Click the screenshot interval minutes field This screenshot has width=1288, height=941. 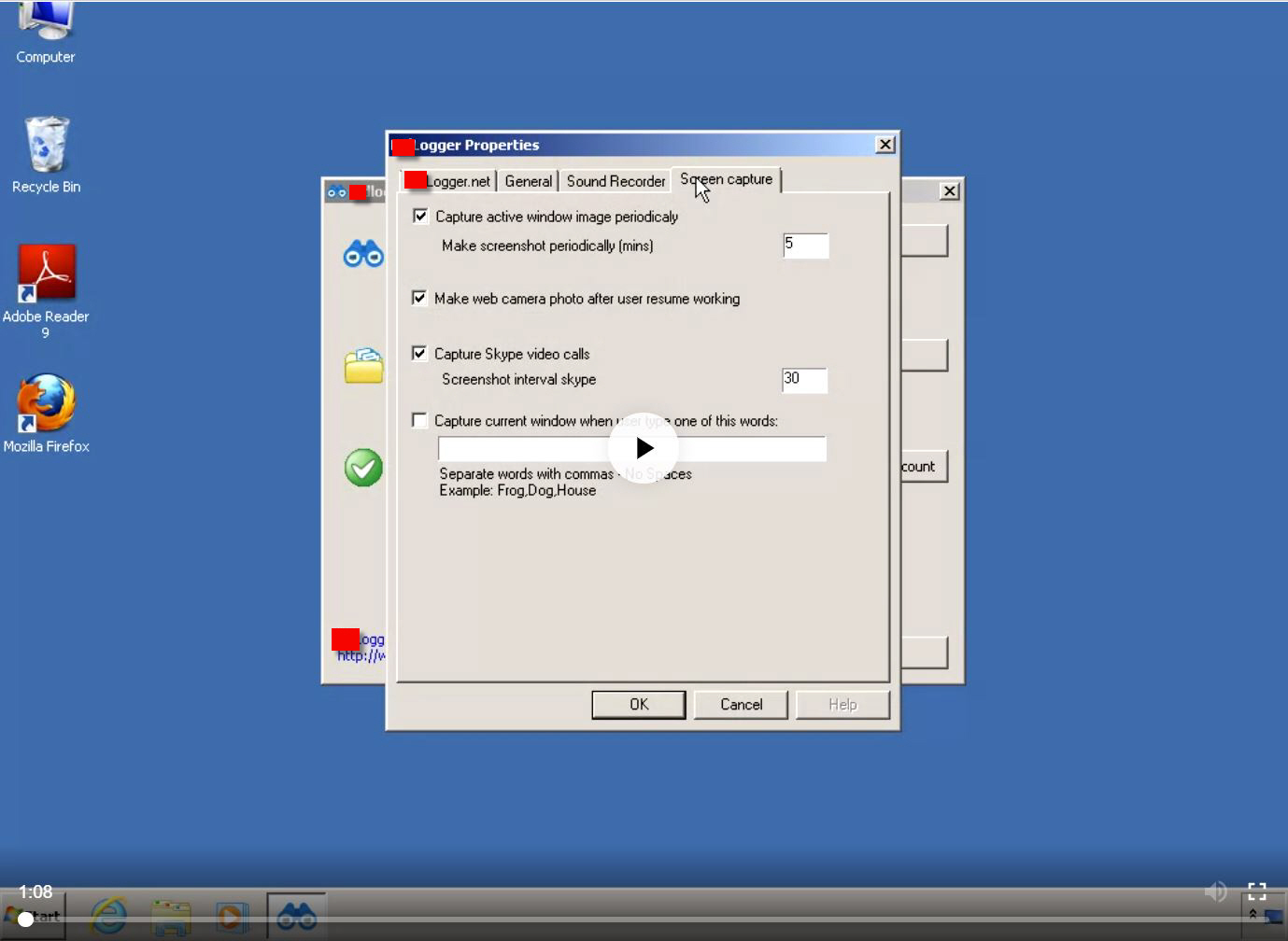[805, 246]
